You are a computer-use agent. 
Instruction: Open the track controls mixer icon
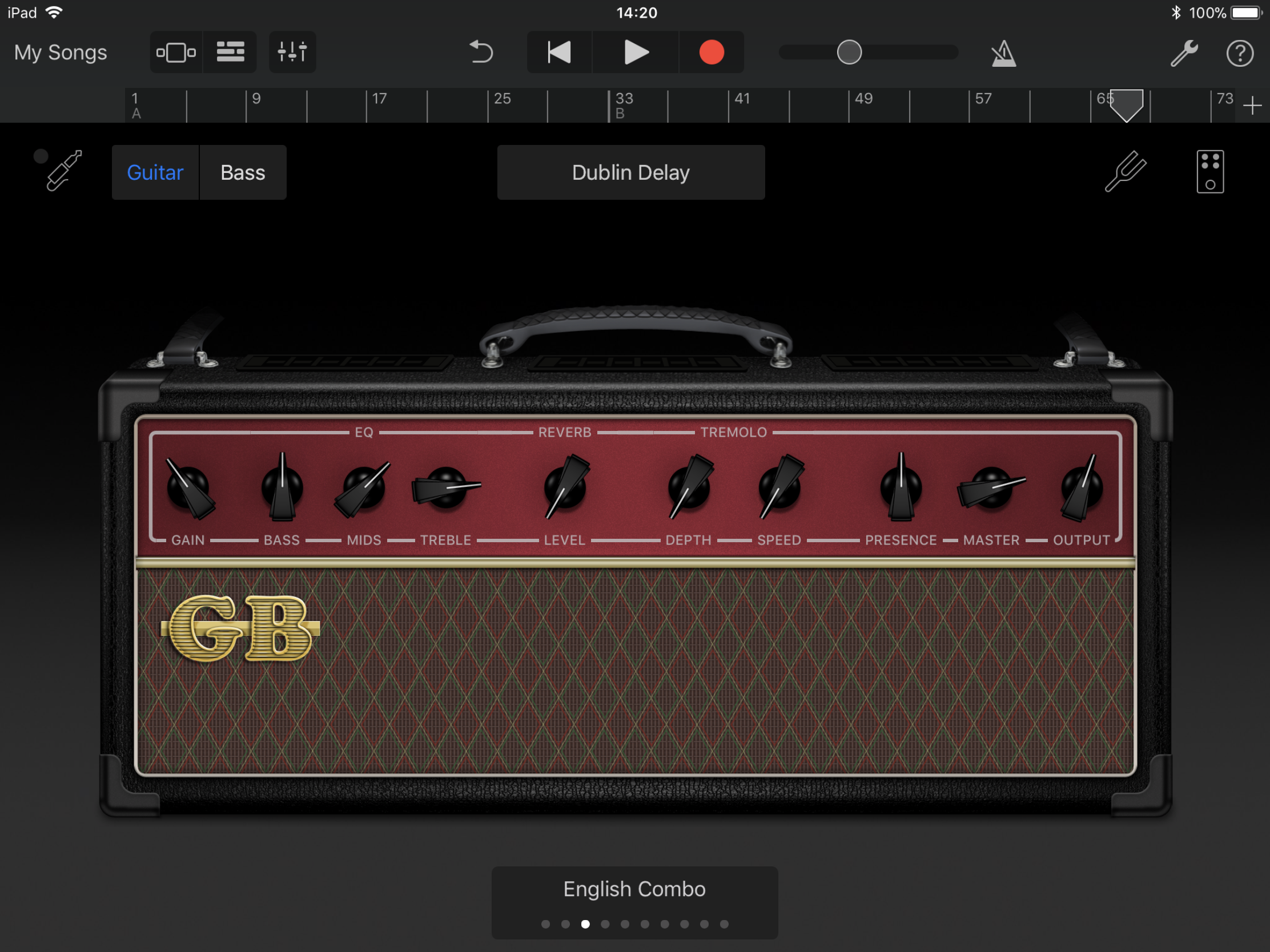[x=292, y=52]
